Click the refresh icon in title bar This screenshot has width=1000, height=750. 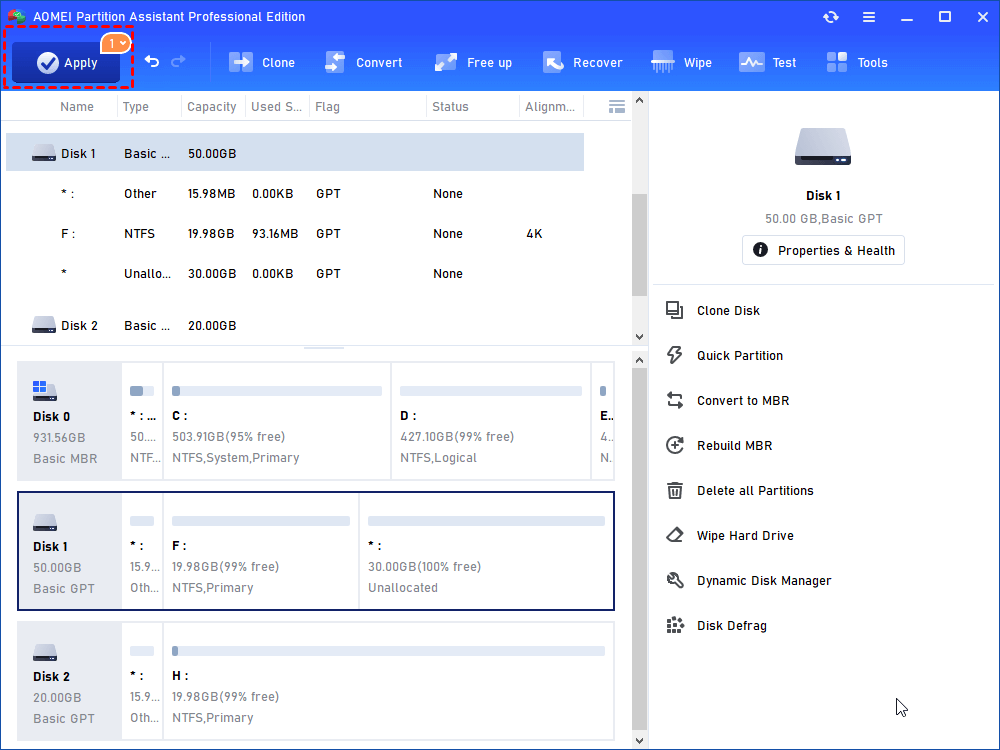(x=830, y=17)
